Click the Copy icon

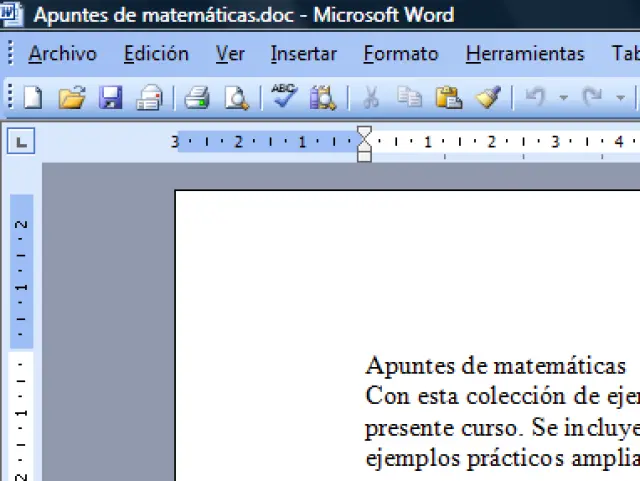coord(408,98)
